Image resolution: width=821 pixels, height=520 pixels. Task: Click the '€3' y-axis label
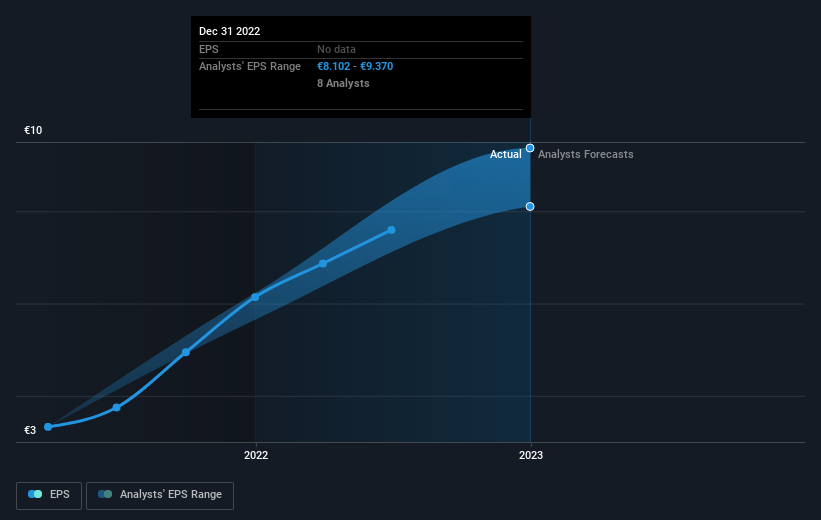(x=30, y=430)
